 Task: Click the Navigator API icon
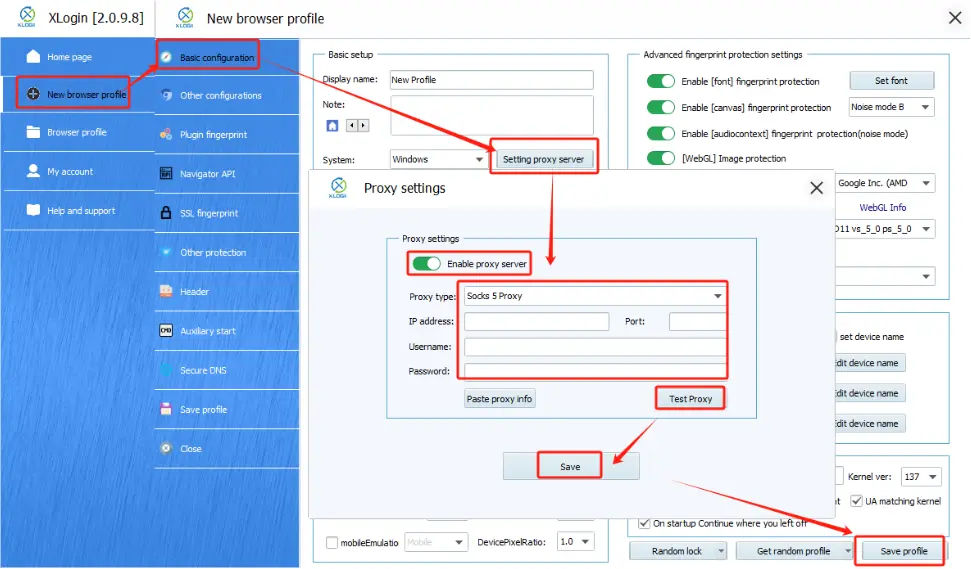[x=166, y=174]
